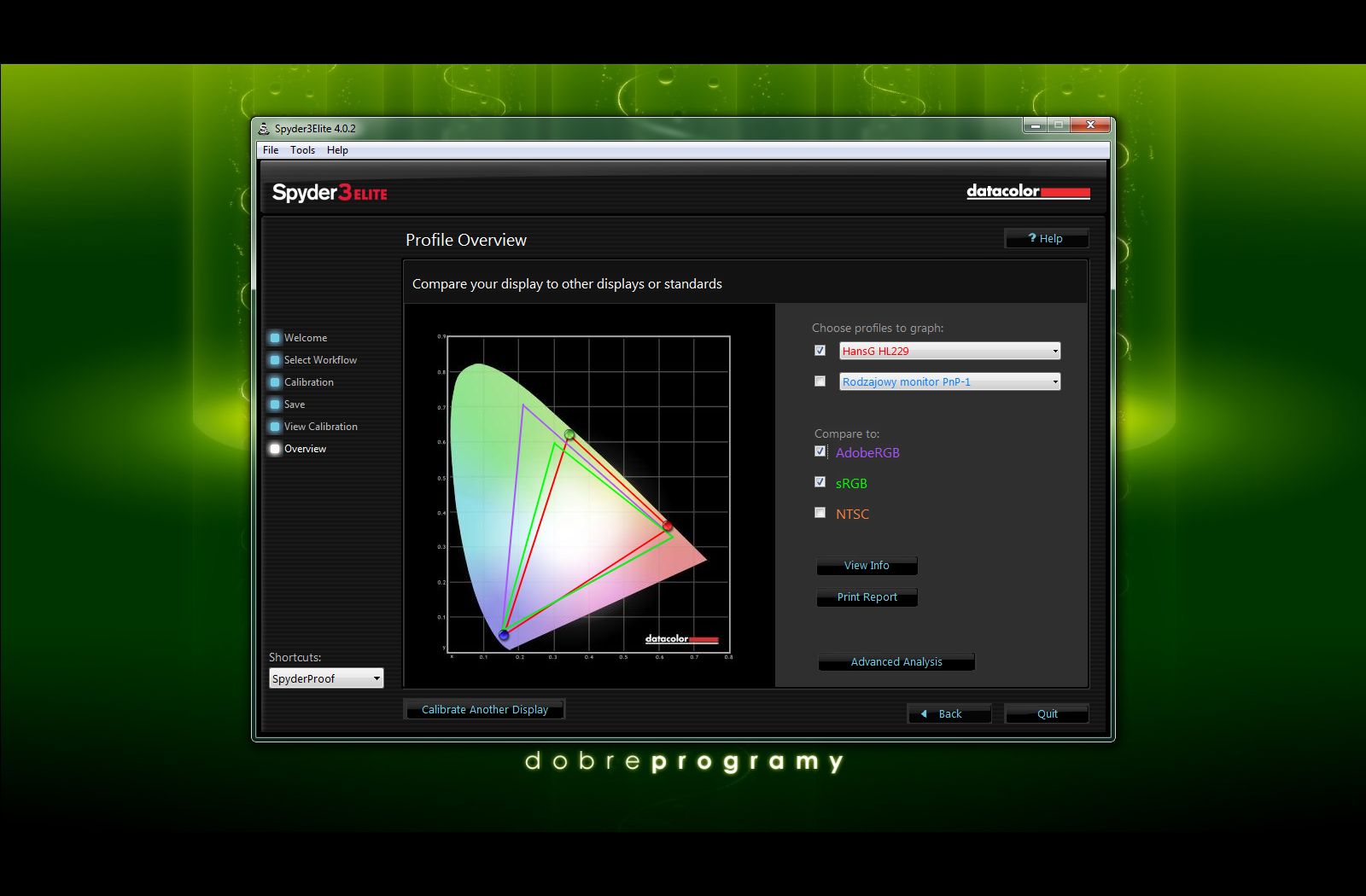
Task: Click the Select Workflow step indicator icon
Action: (275, 360)
